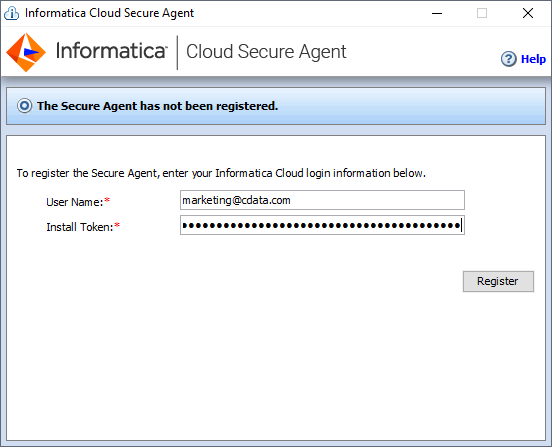552x447 pixels.
Task: Click the circular status icon beside registration message
Action: coord(25,106)
